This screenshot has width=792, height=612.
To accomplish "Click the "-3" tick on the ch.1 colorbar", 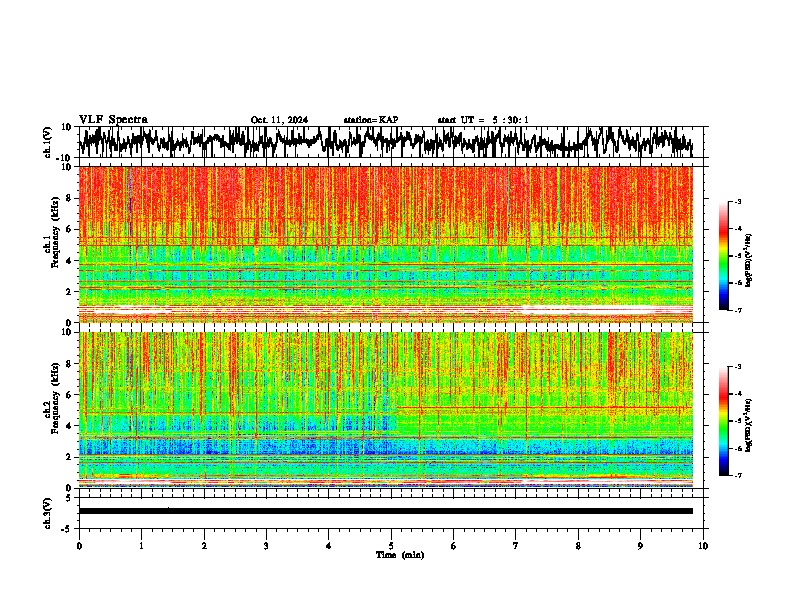I will [737, 201].
